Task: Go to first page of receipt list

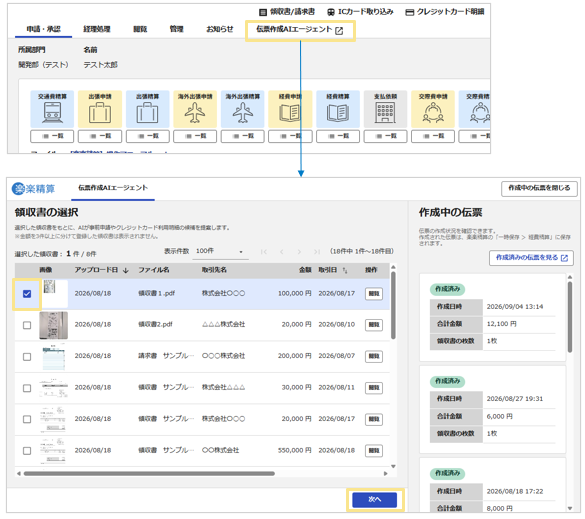Action: click(264, 252)
